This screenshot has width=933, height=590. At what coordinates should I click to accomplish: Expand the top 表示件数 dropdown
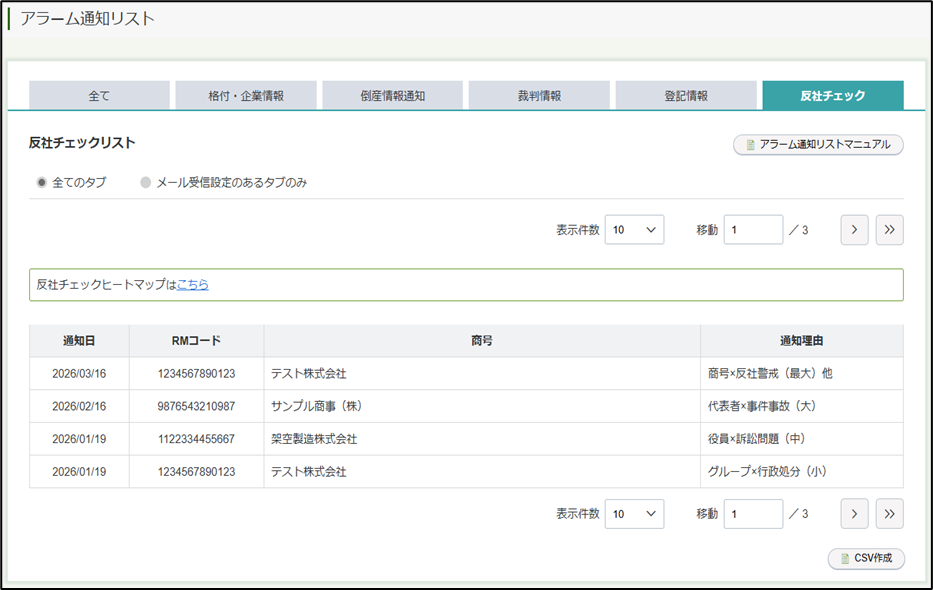pyautogui.click(x=634, y=230)
